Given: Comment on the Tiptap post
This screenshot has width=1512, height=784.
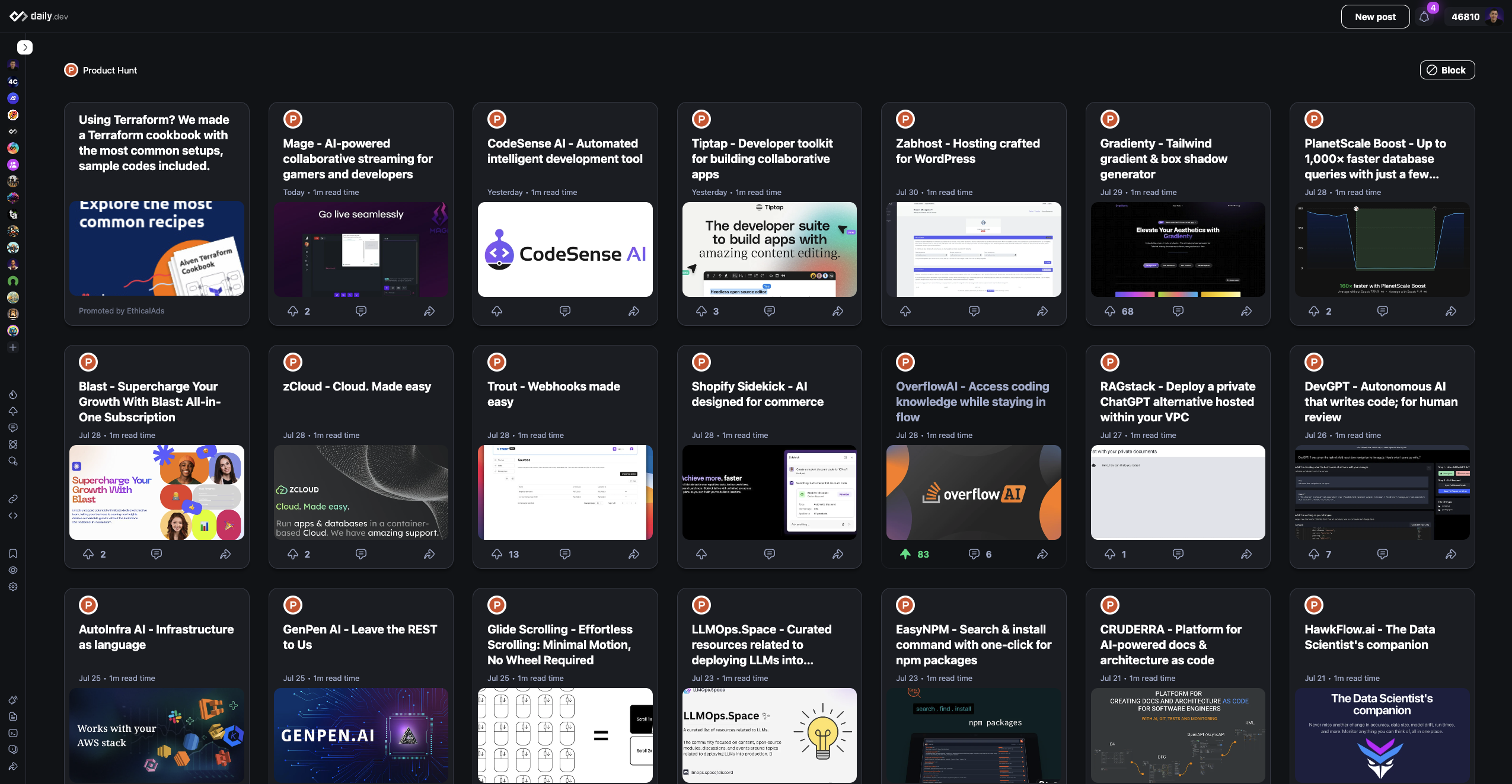Looking at the screenshot, I should click(x=770, y=311).
